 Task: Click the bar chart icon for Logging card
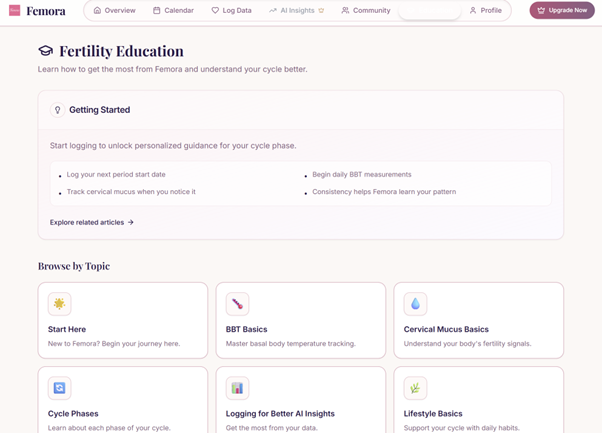tap(237, 388)
